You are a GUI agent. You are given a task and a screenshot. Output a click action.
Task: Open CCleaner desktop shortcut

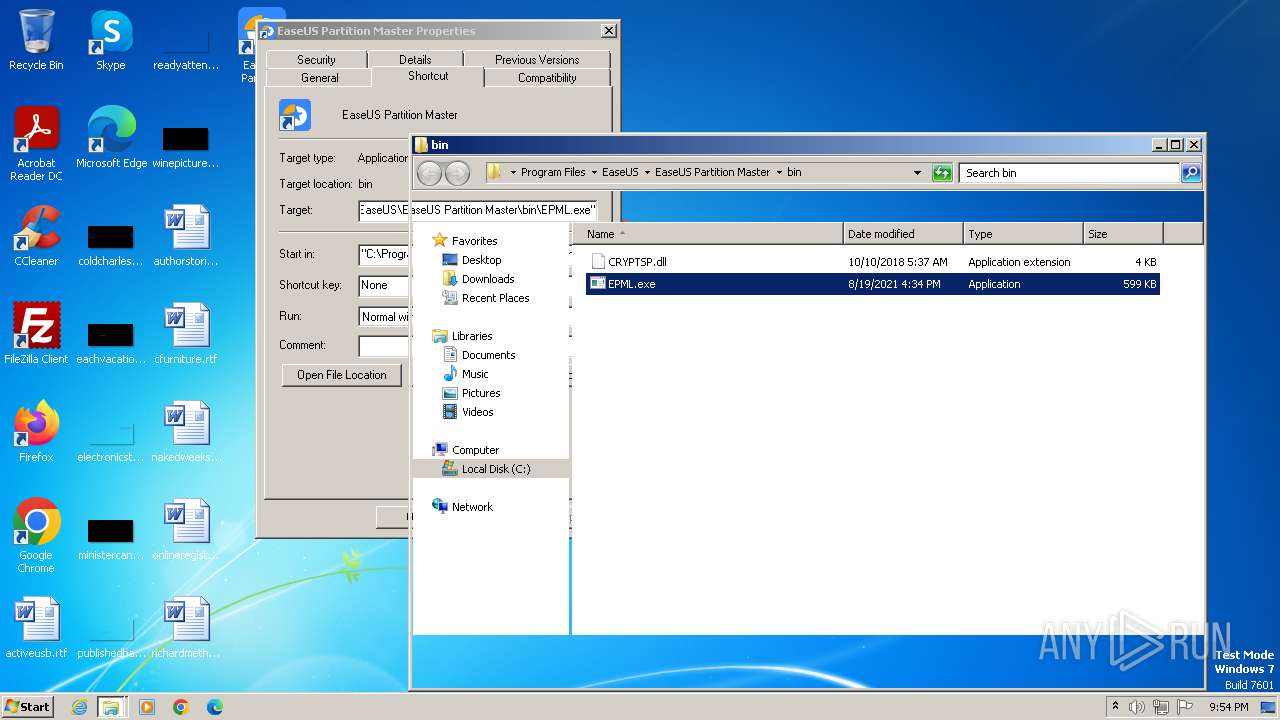coord(36,236)
